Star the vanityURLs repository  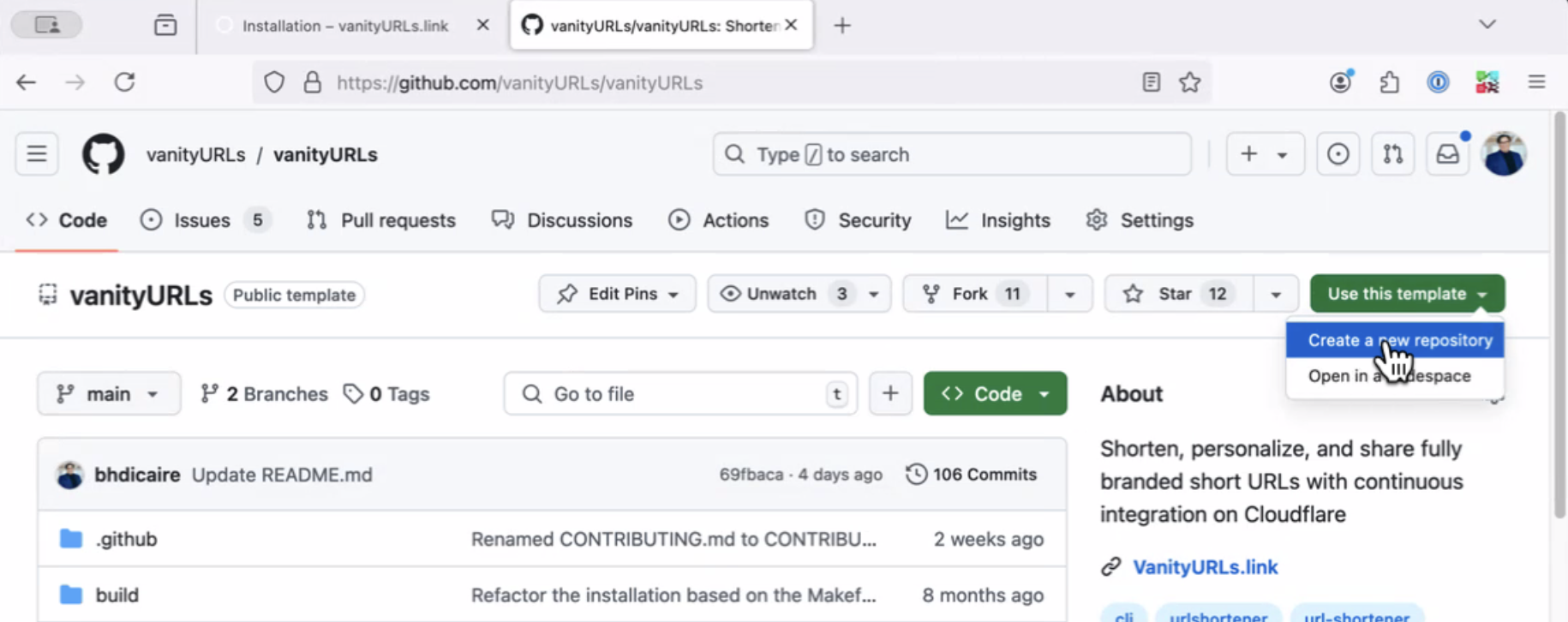tap(1179, 294)
